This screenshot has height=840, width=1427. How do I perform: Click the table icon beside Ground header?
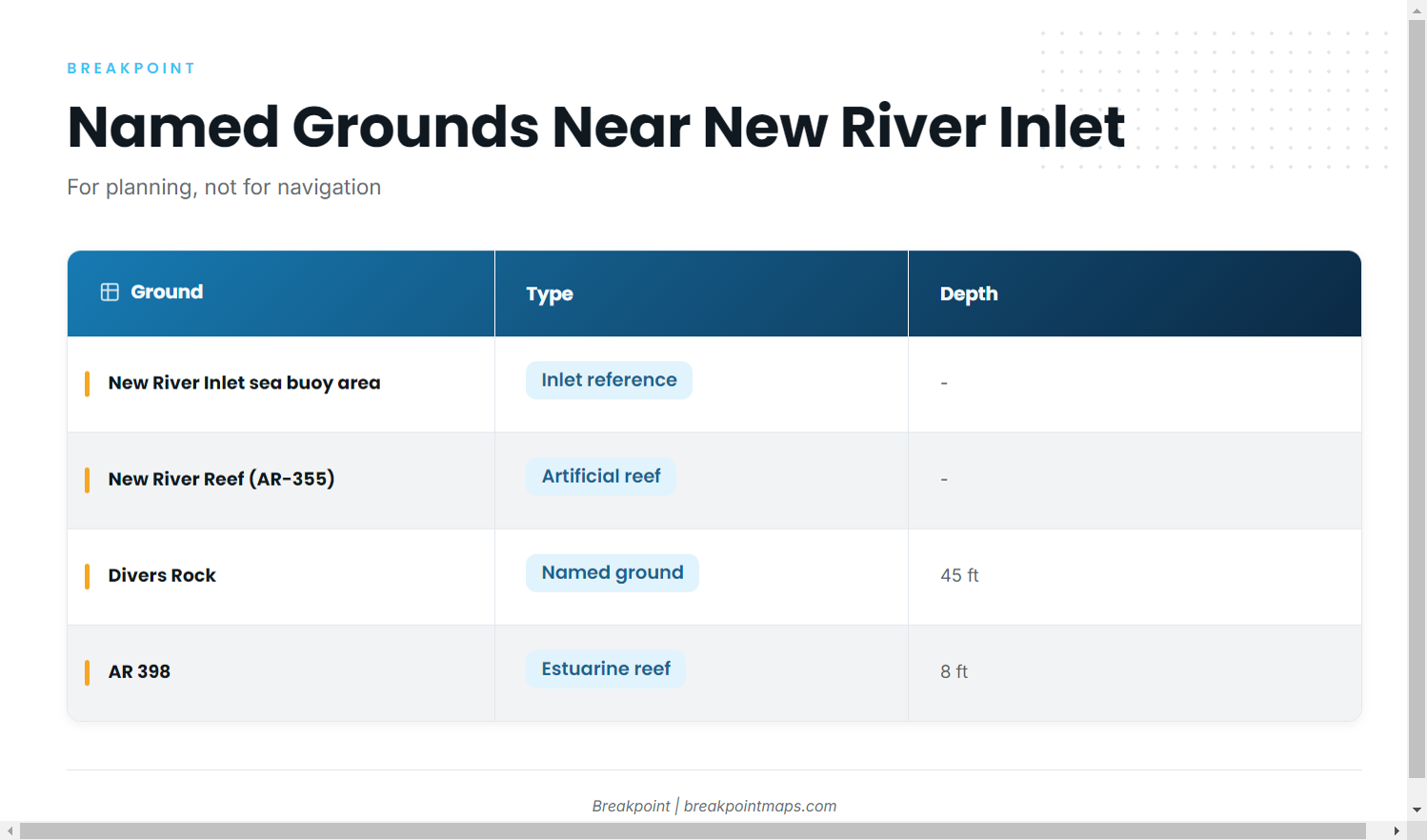[110, 291]
